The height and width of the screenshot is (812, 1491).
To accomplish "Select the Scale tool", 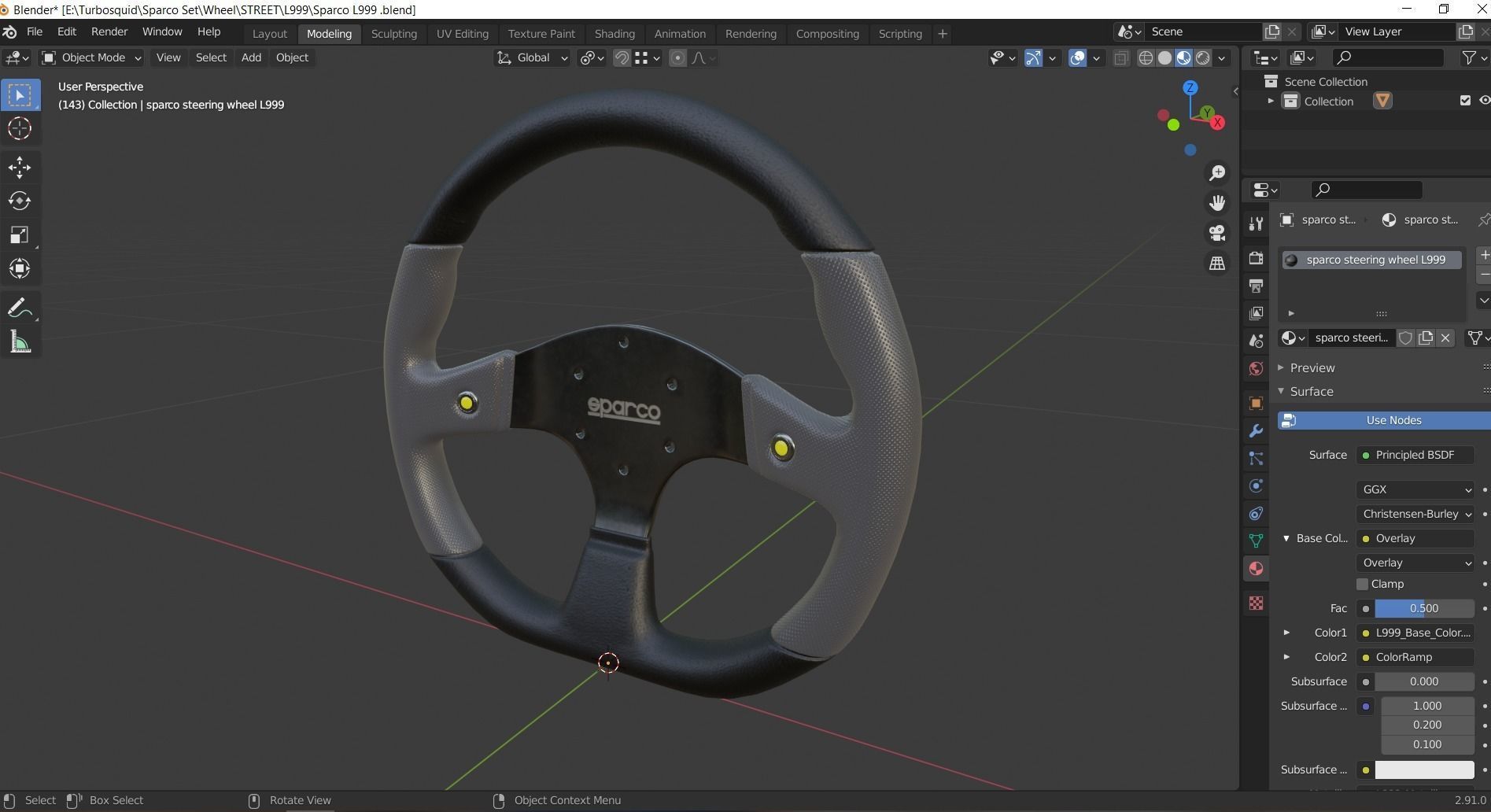I will [x=20, y=234].
